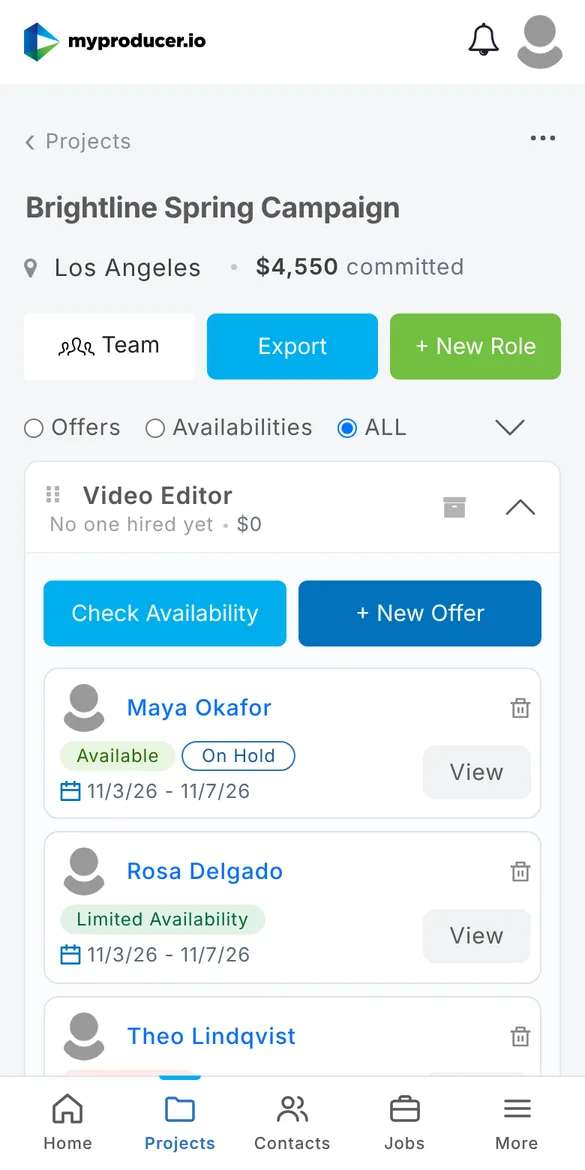Viewport: 585px width, 1170px height.
Task: Click the $4,550 committed amount
Action: (360, 266)
